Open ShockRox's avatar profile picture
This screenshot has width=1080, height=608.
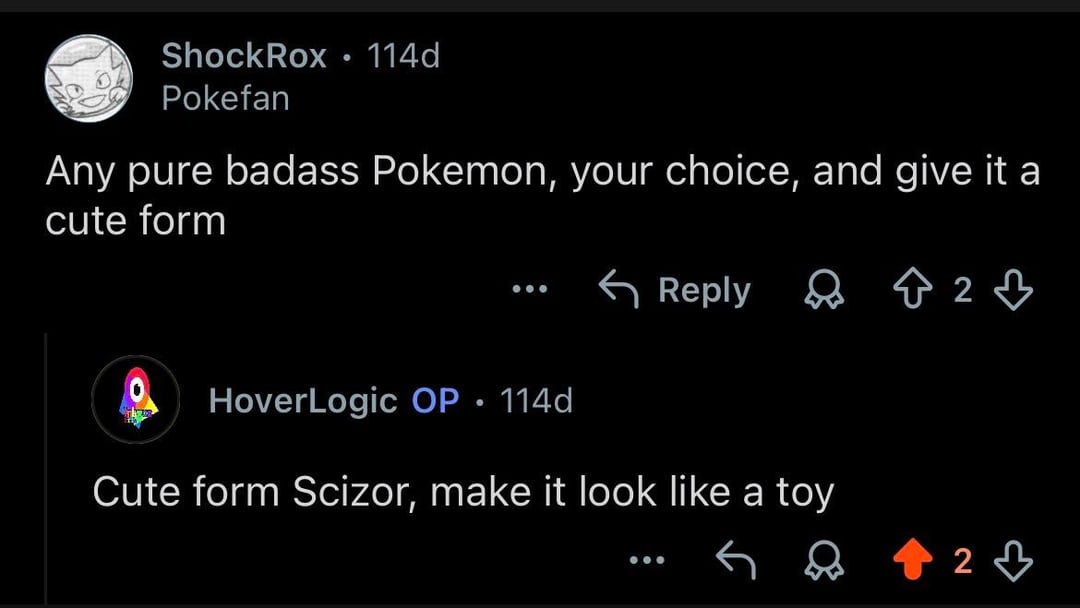tap(89, 78)
